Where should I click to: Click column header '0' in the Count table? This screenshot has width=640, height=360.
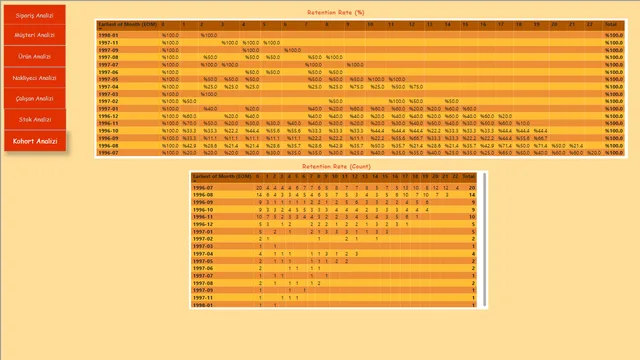pyautogui.click(x=258, y=176)
